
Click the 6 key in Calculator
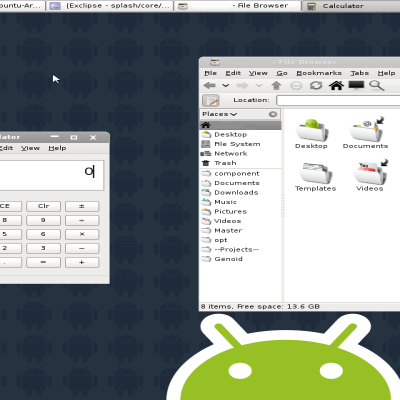pyautogui.click(x=44, y=234)
